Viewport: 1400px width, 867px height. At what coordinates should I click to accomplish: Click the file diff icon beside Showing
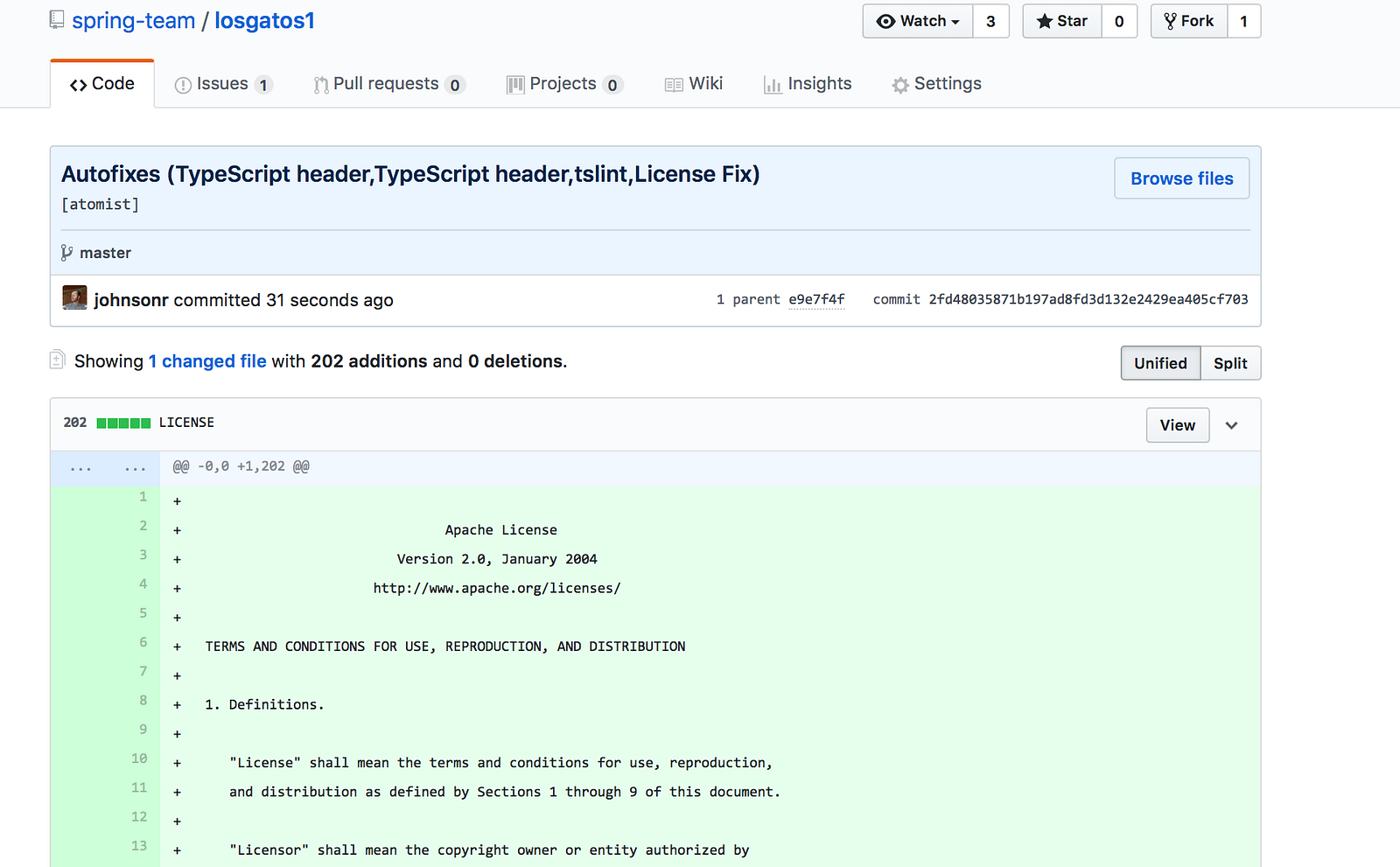[x=57, y=359]
